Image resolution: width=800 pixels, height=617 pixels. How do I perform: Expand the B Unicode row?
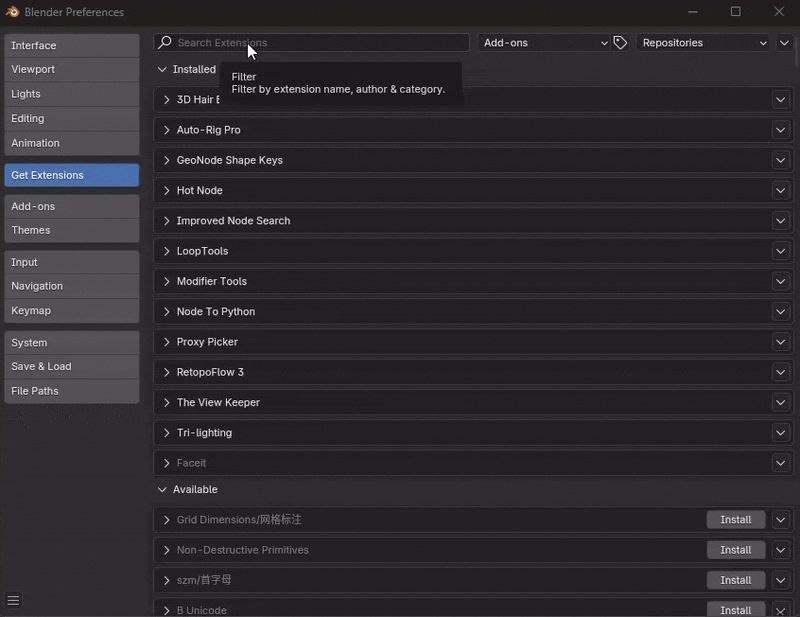click(x=166, y=610)
